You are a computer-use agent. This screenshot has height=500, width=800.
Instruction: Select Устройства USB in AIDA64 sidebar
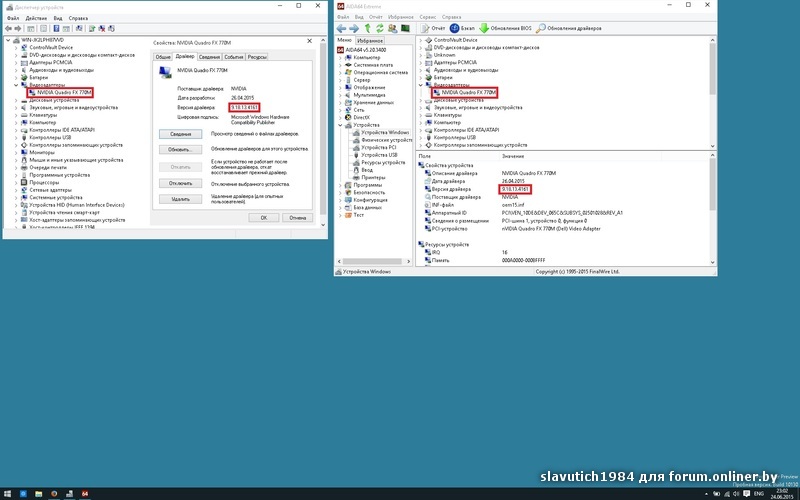tap(379, 155)
